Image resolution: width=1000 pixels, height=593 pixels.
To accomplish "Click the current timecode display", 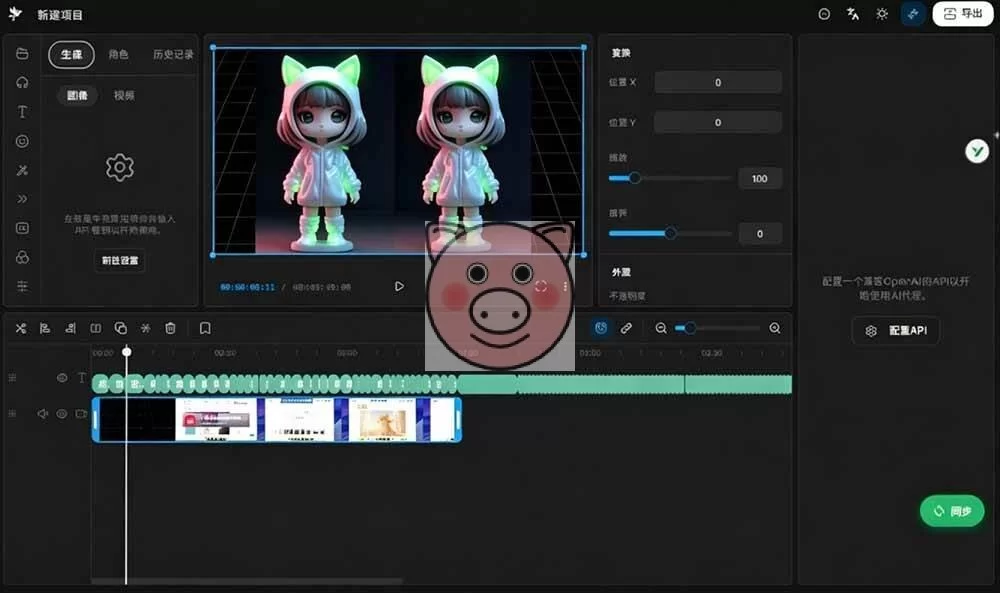I will click(x=247, y=288).
